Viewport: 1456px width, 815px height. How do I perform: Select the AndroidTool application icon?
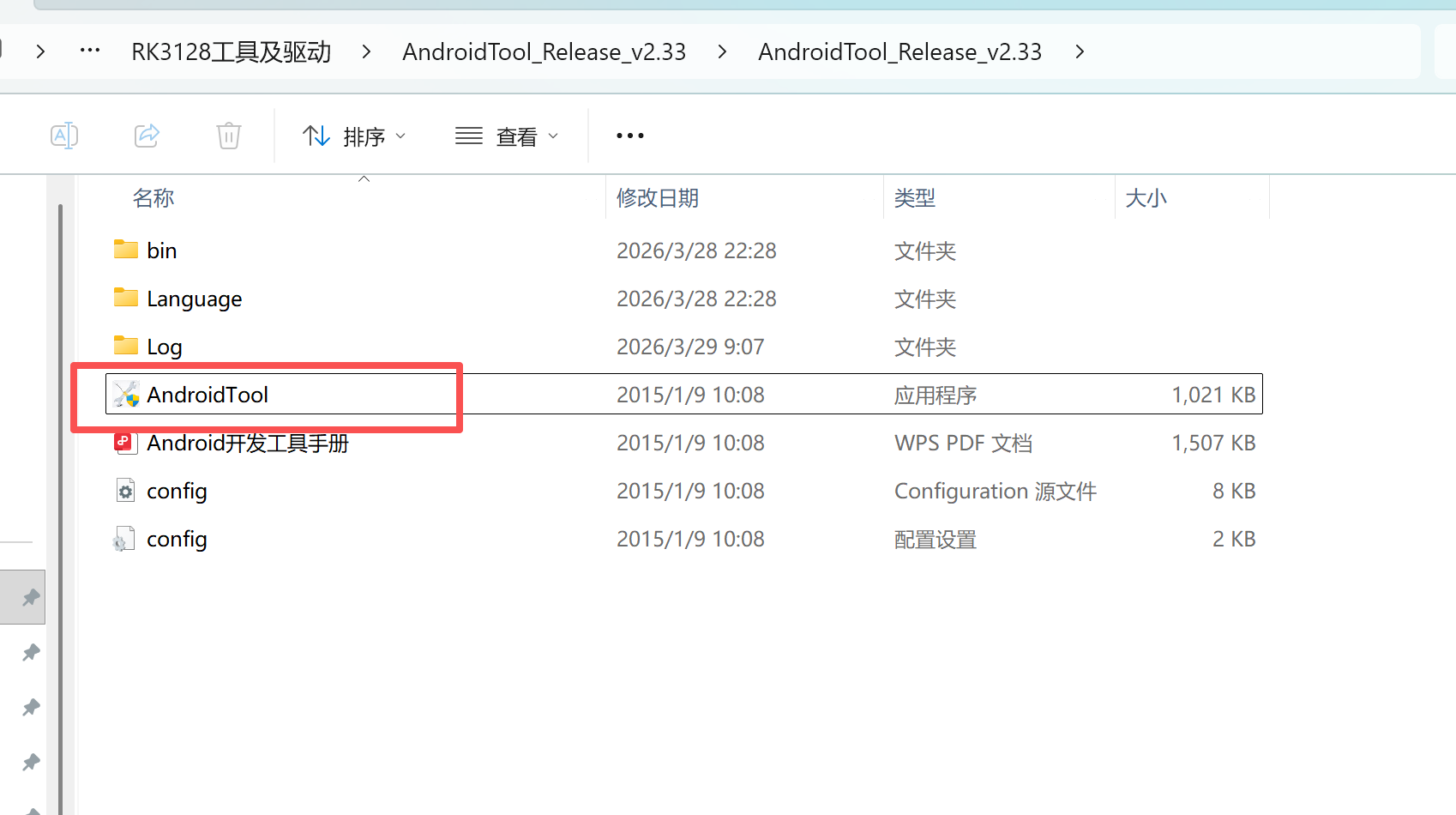[126, 395]
